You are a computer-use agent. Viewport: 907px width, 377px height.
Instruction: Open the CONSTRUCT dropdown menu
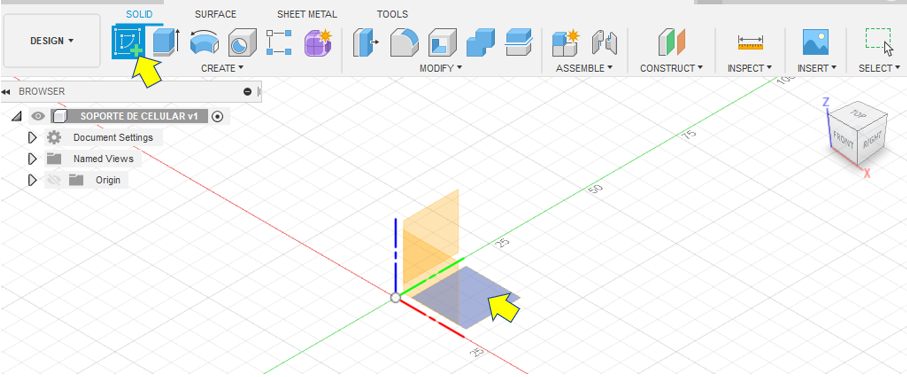tap(671, 68)
